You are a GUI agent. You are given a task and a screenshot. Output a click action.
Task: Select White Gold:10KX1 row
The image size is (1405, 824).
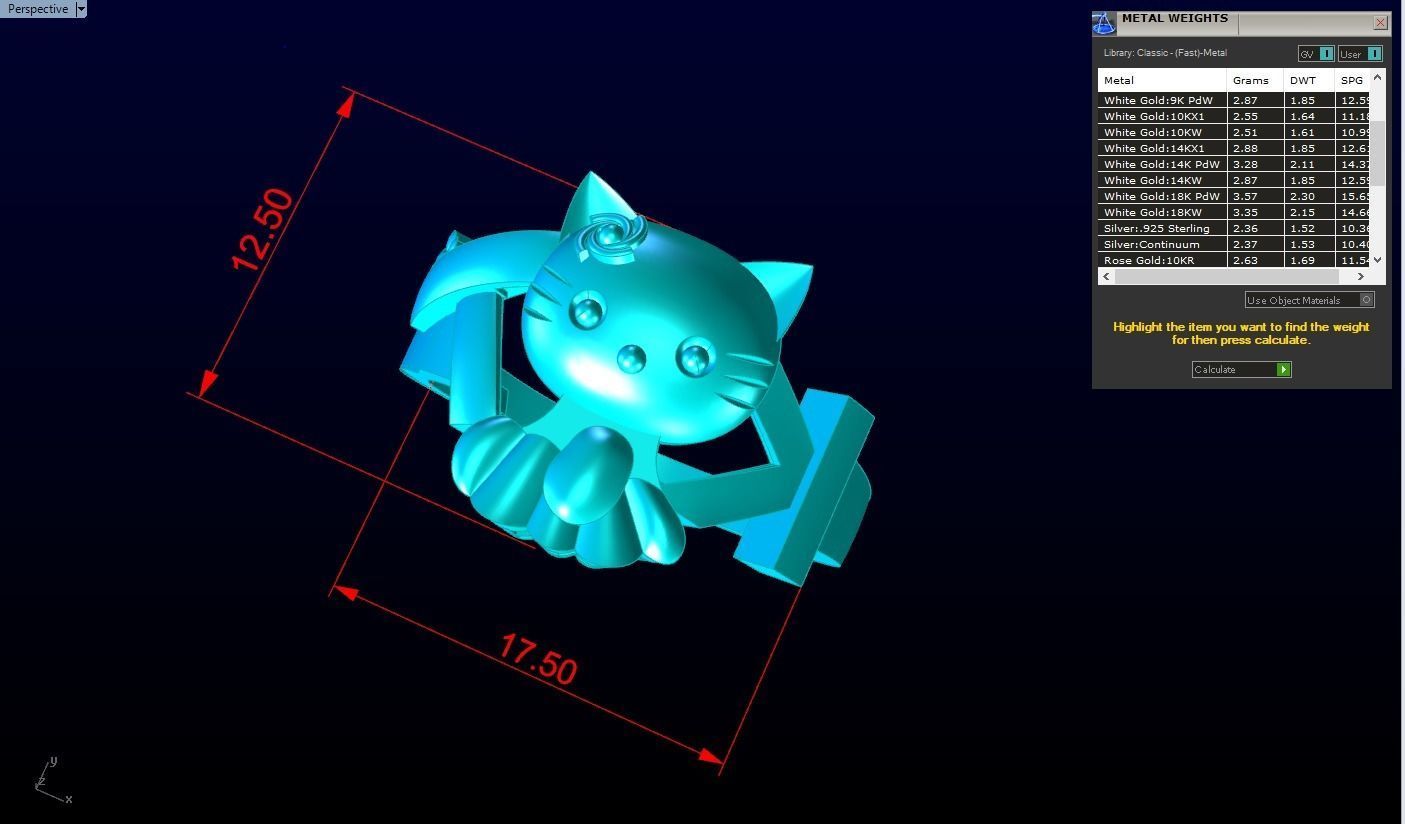[1233, 116]
